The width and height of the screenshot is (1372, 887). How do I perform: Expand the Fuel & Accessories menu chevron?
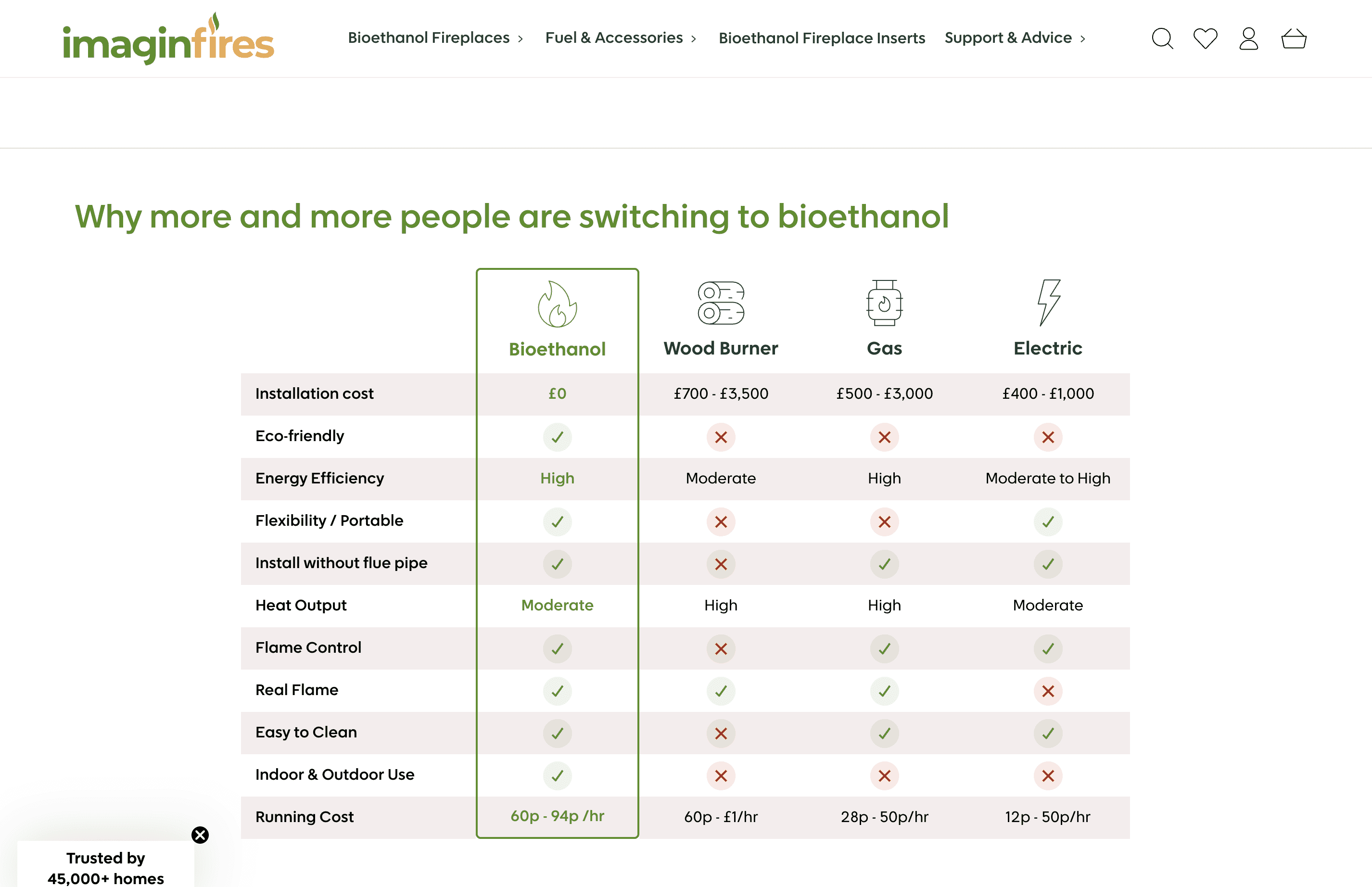(x=694, y=38)
